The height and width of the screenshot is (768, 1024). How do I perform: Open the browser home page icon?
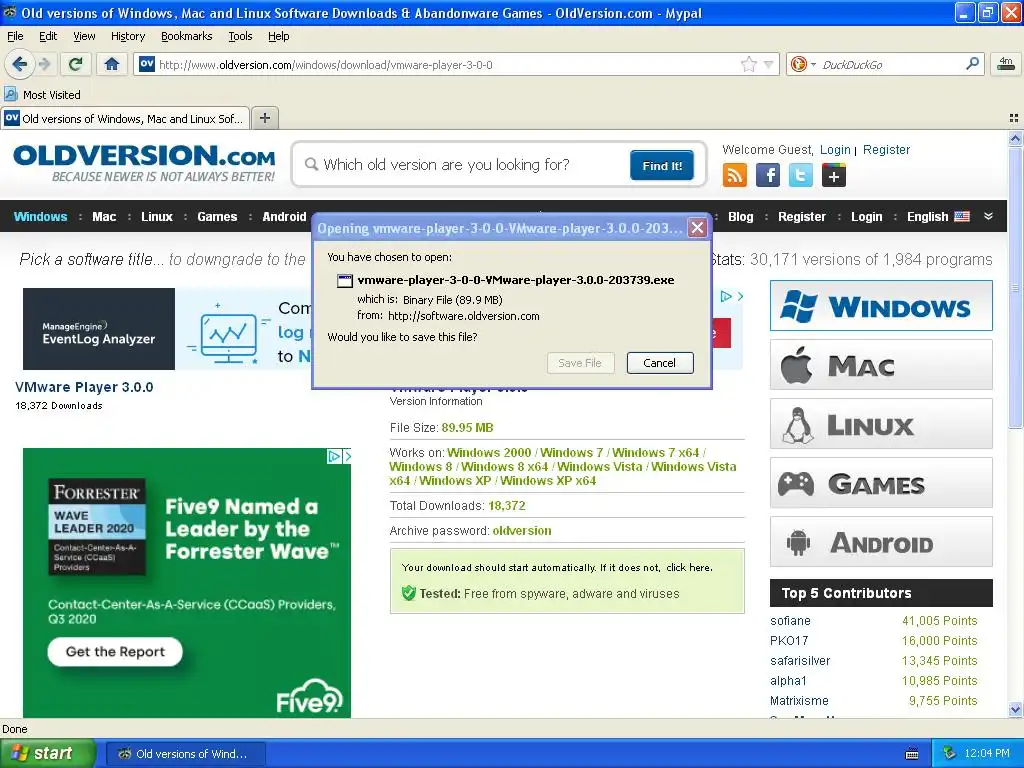[112, 64]
